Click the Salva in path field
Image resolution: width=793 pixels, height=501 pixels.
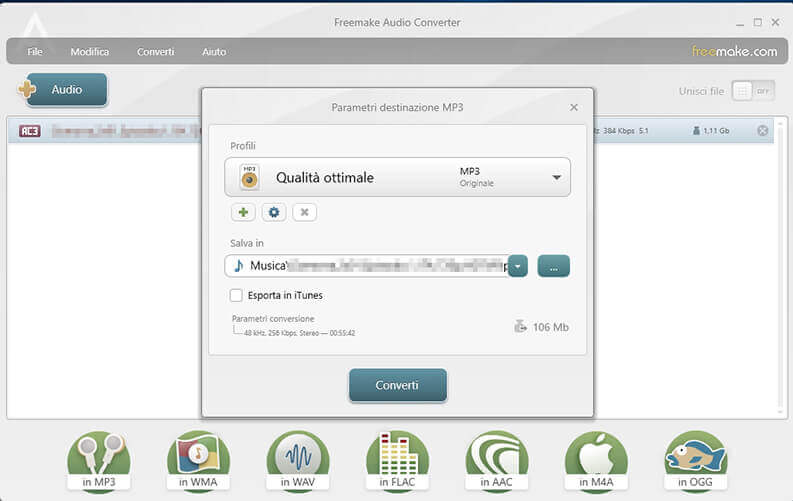click(x=367, y=266)
